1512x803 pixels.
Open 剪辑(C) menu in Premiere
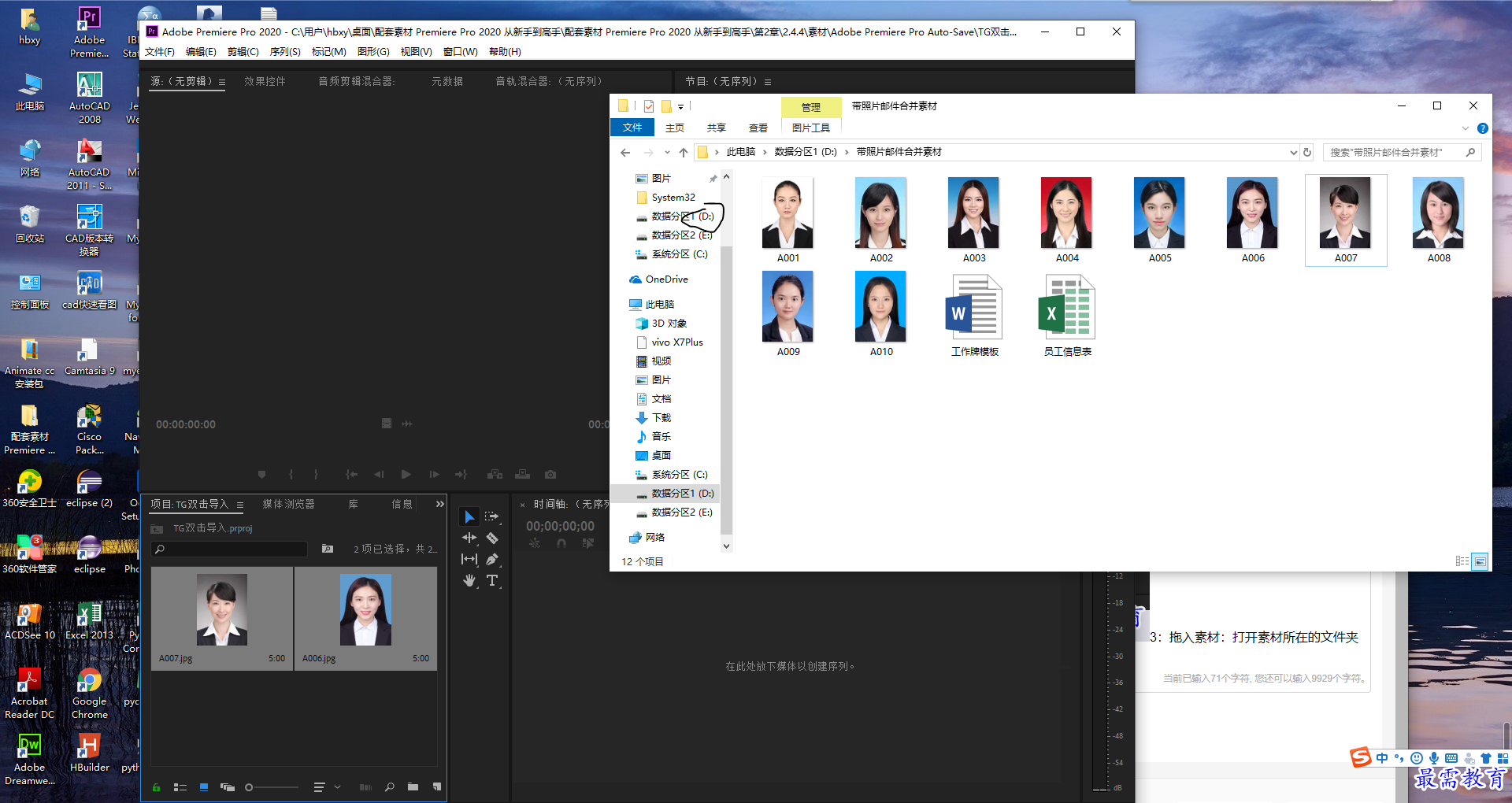click(x=243, y=52)
